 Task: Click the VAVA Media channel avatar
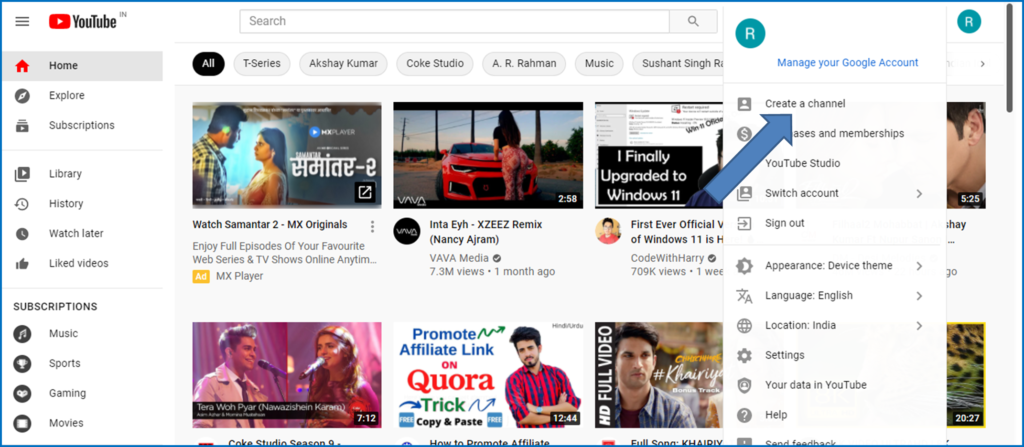pos(407,231)
